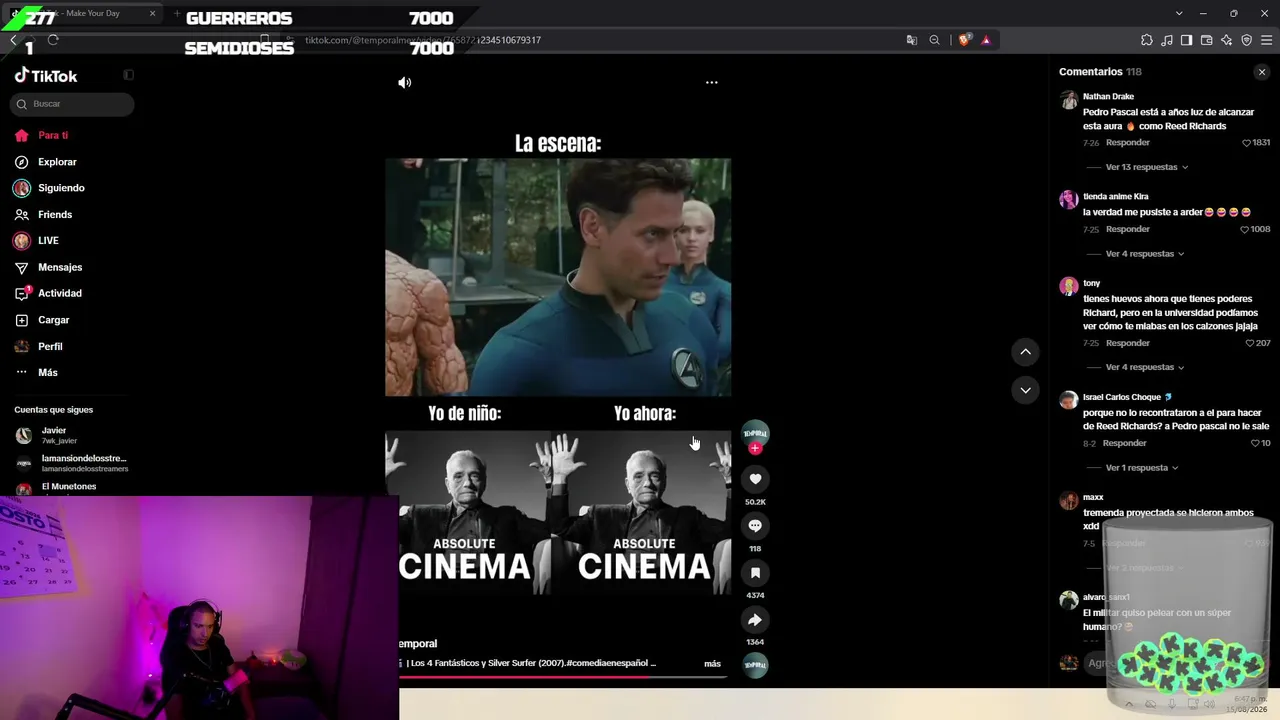This screenshot has height=720, width=1280.
Task: Open the browser extensions puzzle icon
Action: point(1146,40)
